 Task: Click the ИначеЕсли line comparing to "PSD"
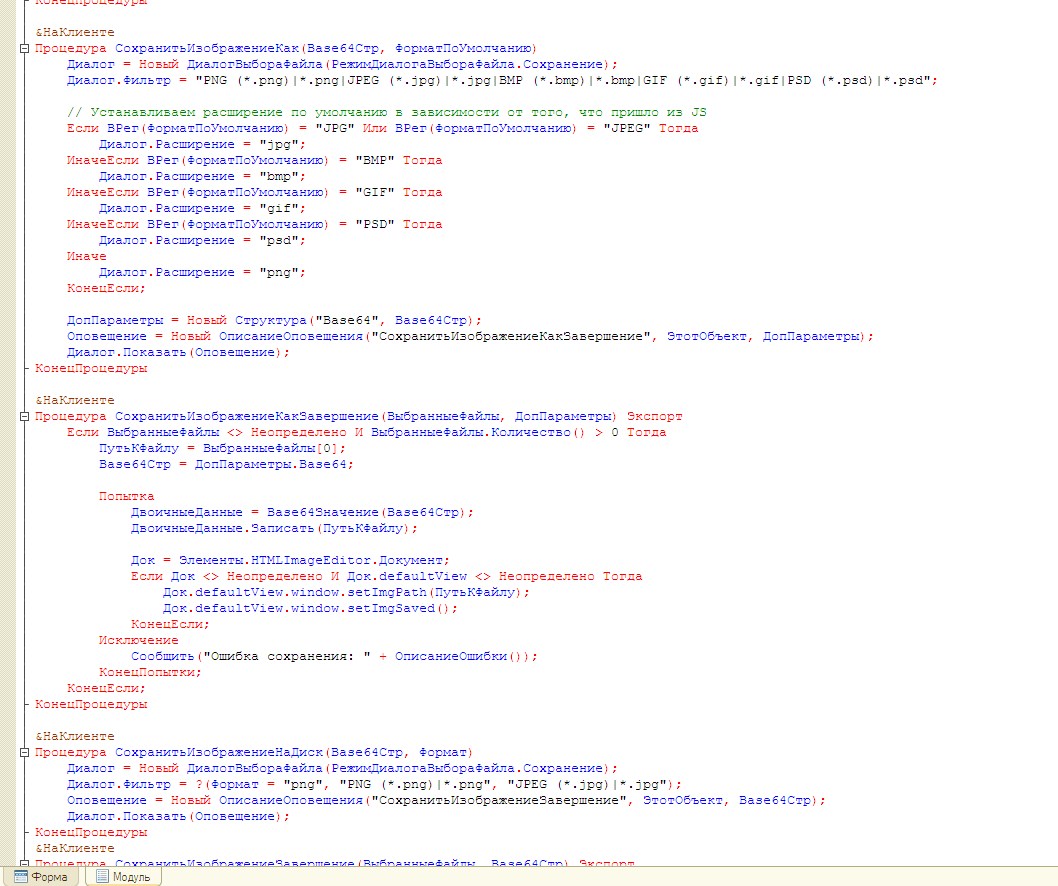[x=254, y=225]
